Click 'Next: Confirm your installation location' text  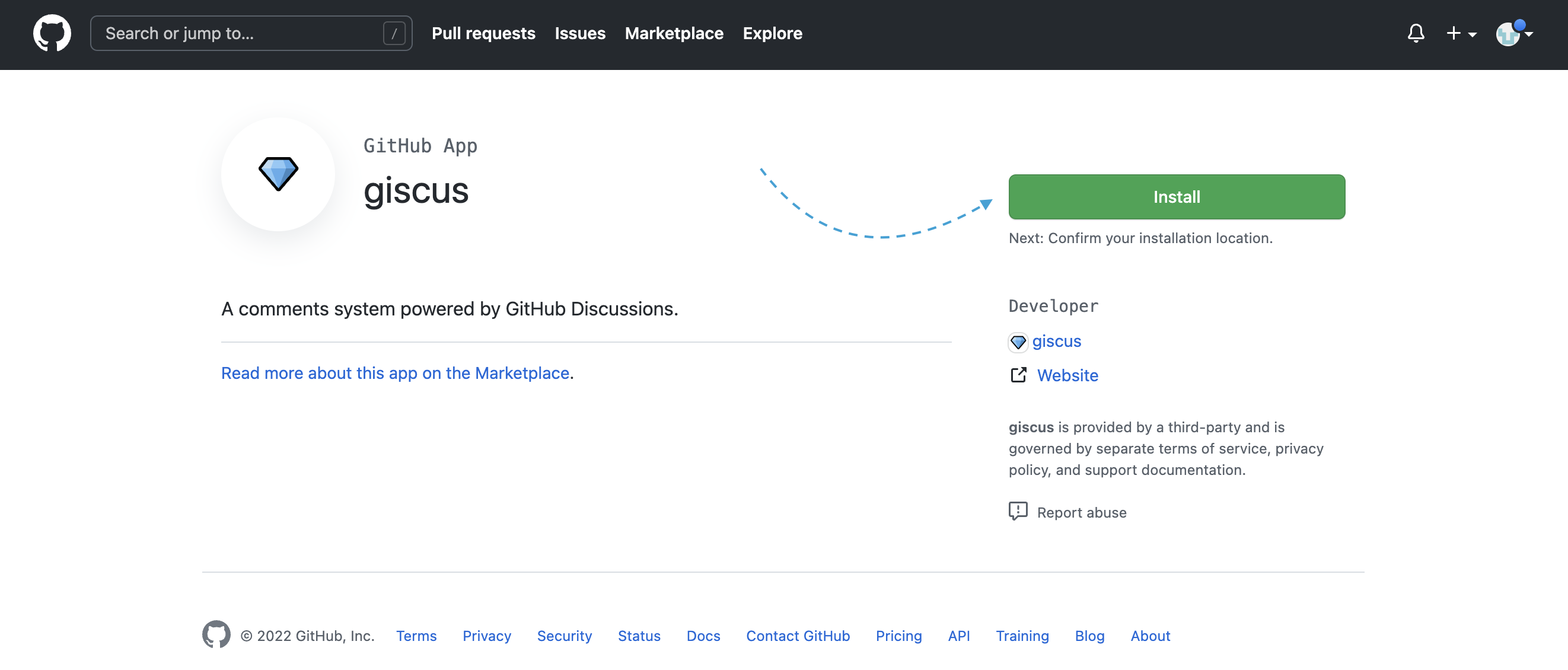pyautogui.click(x=1140, y=238)
